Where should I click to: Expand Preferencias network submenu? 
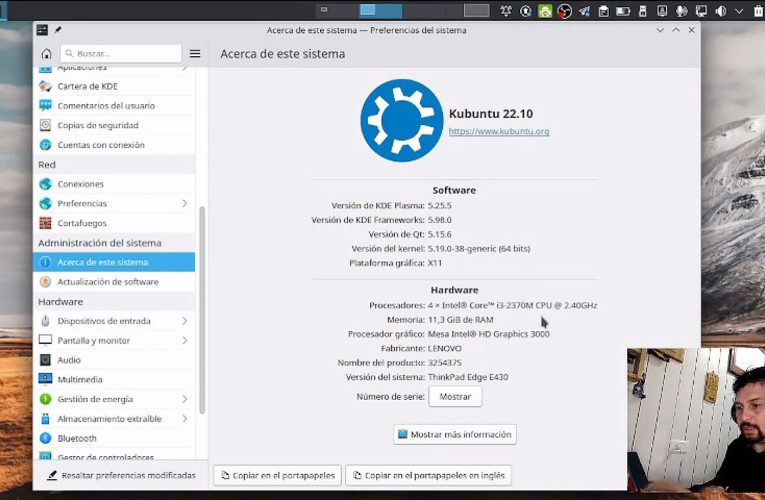[184, 203]
